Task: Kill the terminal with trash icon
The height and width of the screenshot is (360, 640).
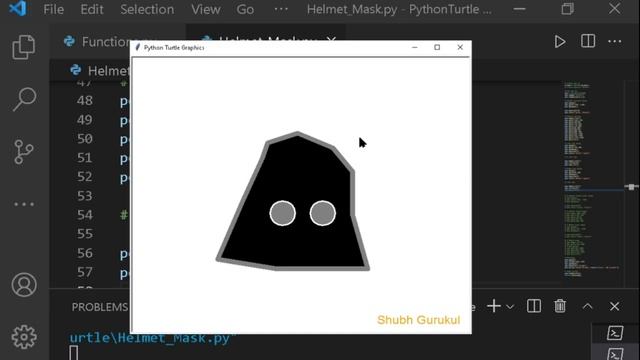Action: (560, 306)
